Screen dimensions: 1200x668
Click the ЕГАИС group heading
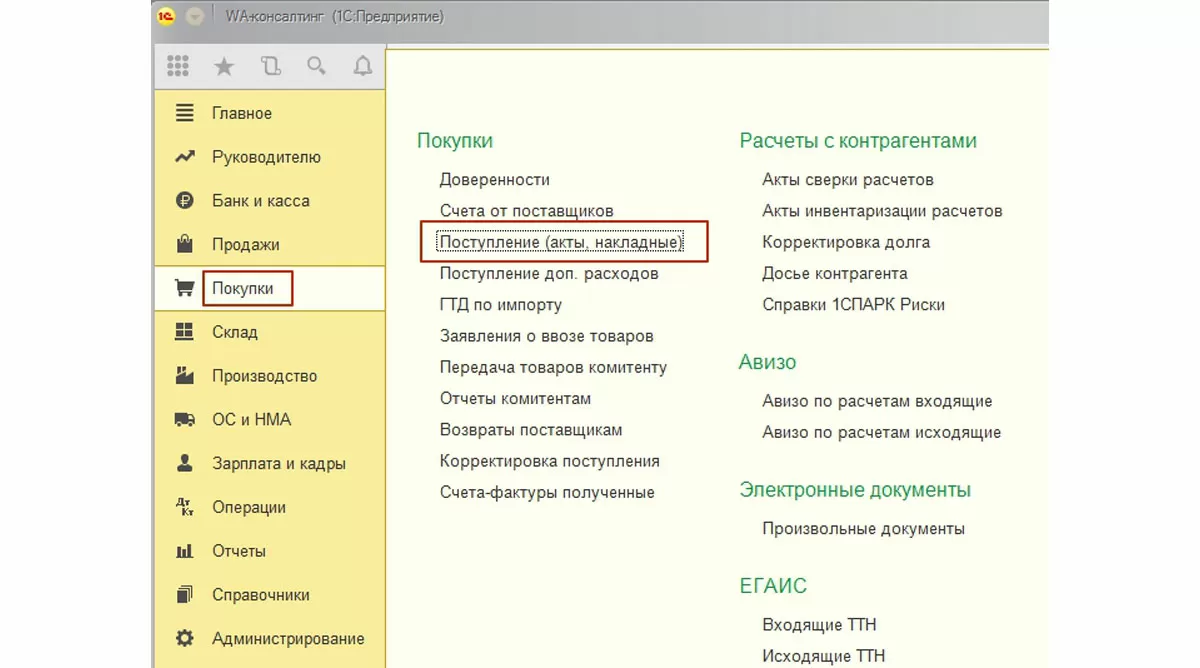[x=773, y=586]
